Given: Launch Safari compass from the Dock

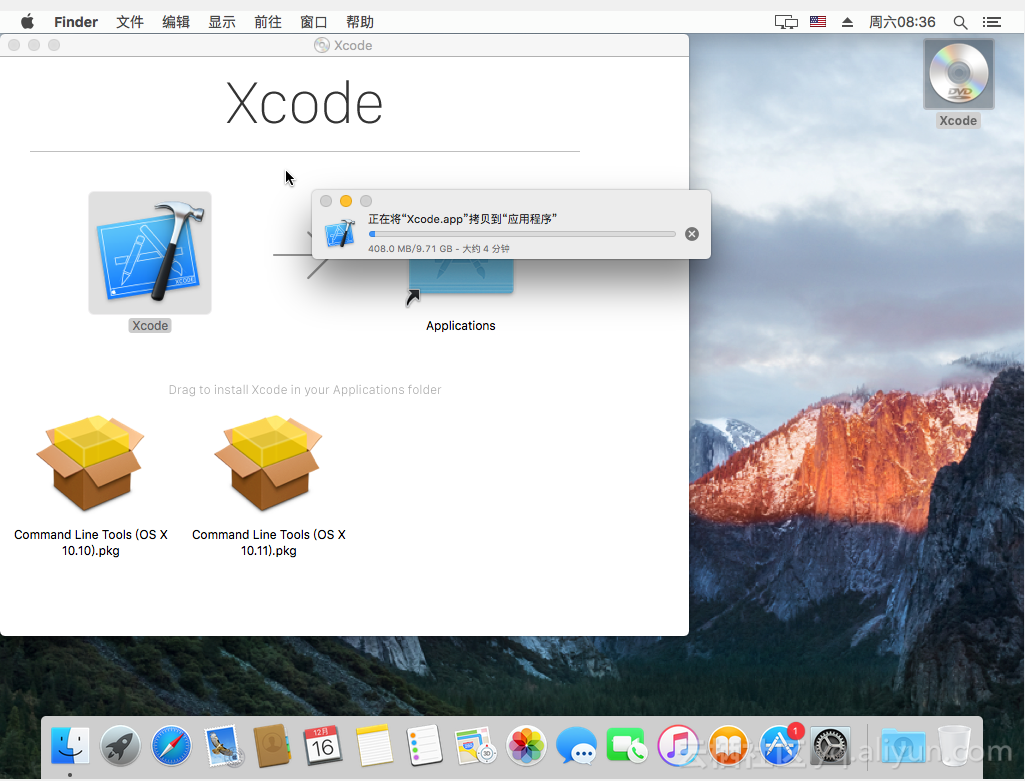Looking at the screenshot, I should (171, 746).
